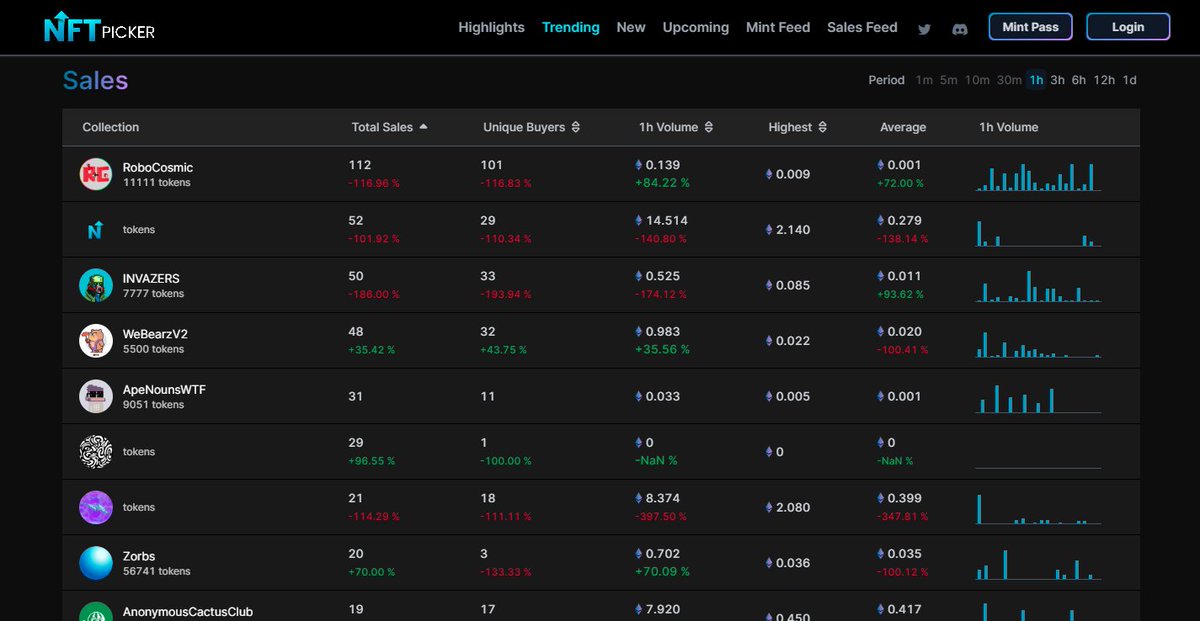This screenshot has height=621, width=1200.
Task: Click the WeBearzV2 1h volume bar chart
Action: click(1038, 344)
